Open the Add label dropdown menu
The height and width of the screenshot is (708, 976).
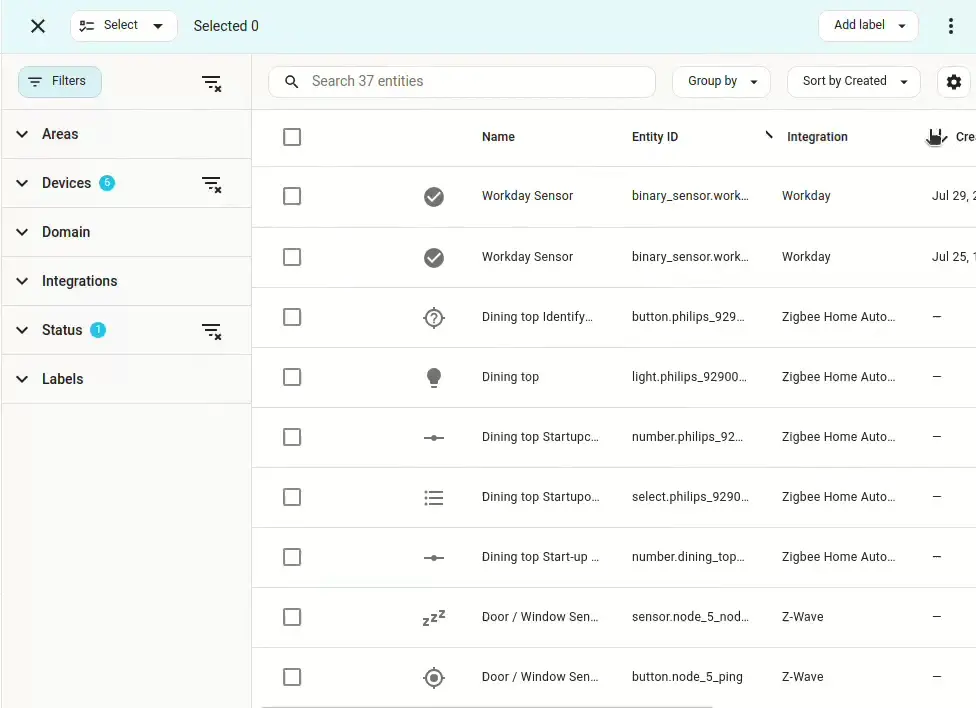click(x=867, y=25)
